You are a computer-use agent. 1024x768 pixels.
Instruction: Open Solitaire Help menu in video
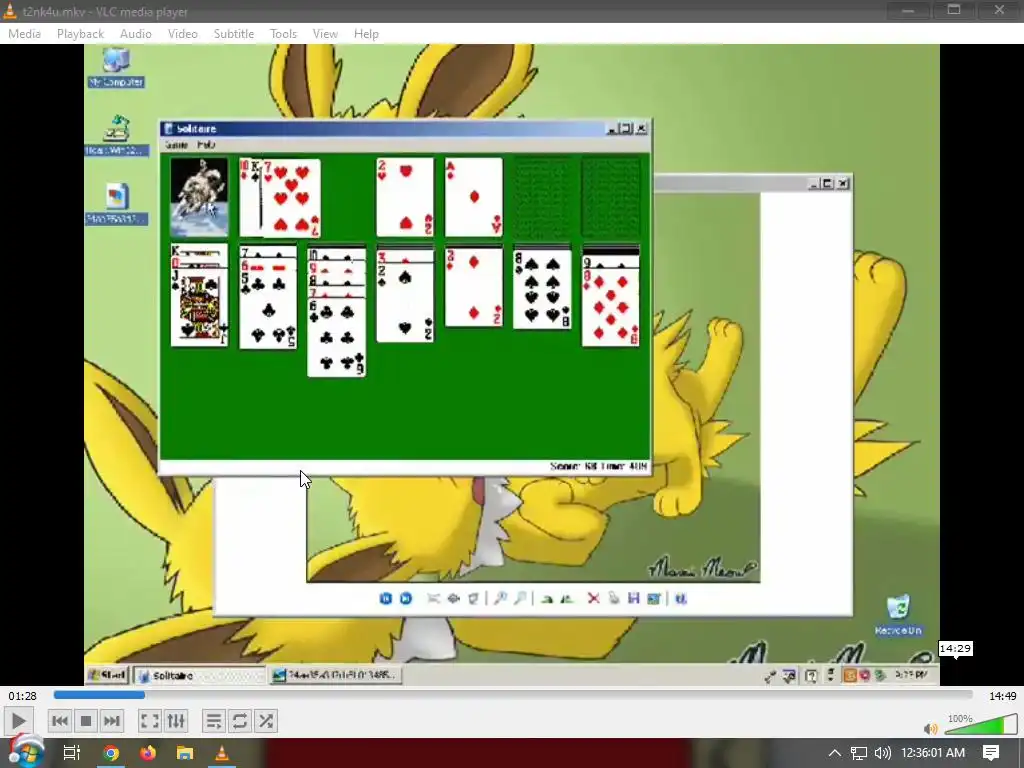click(206, 145)
